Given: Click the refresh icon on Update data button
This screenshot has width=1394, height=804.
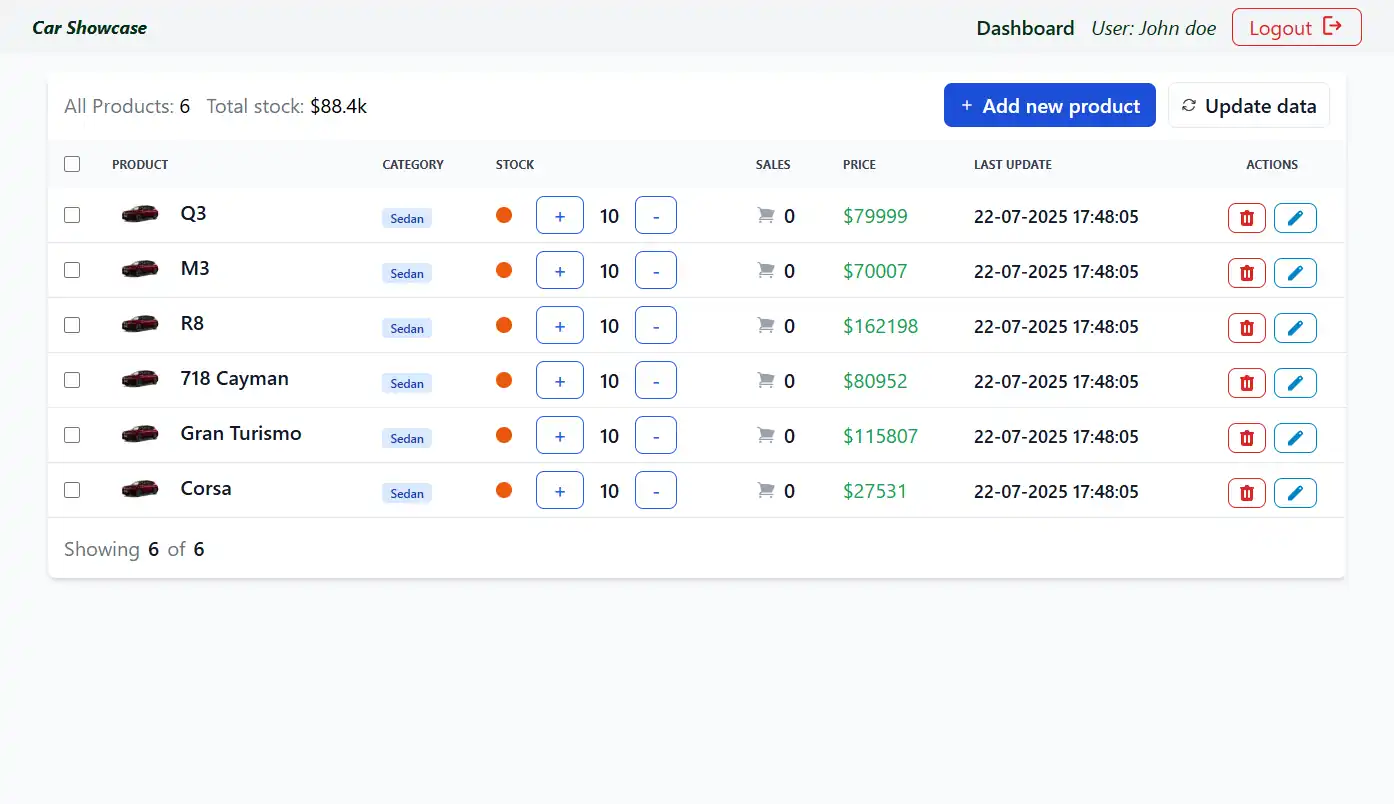Looking at the screenshot, I should [x=1189, y=105].
